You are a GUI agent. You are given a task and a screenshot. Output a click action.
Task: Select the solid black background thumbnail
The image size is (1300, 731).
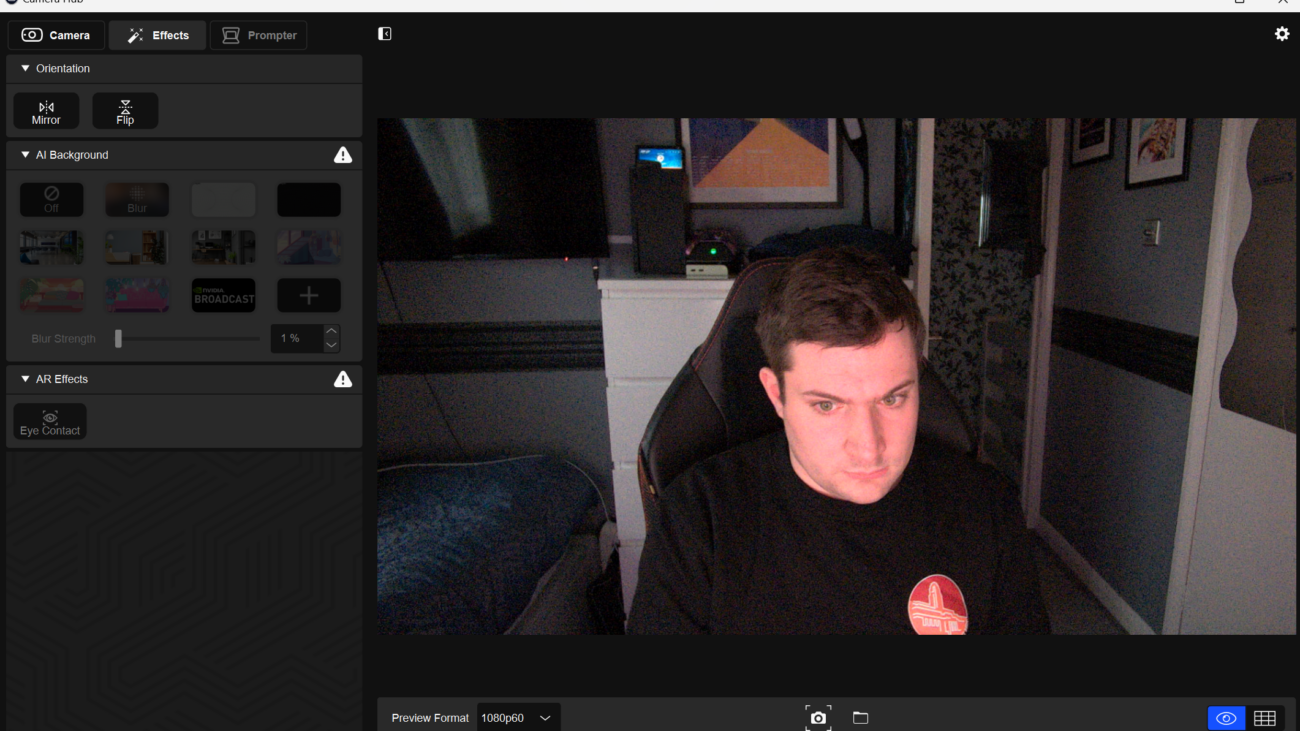click(x=309, y=200)
